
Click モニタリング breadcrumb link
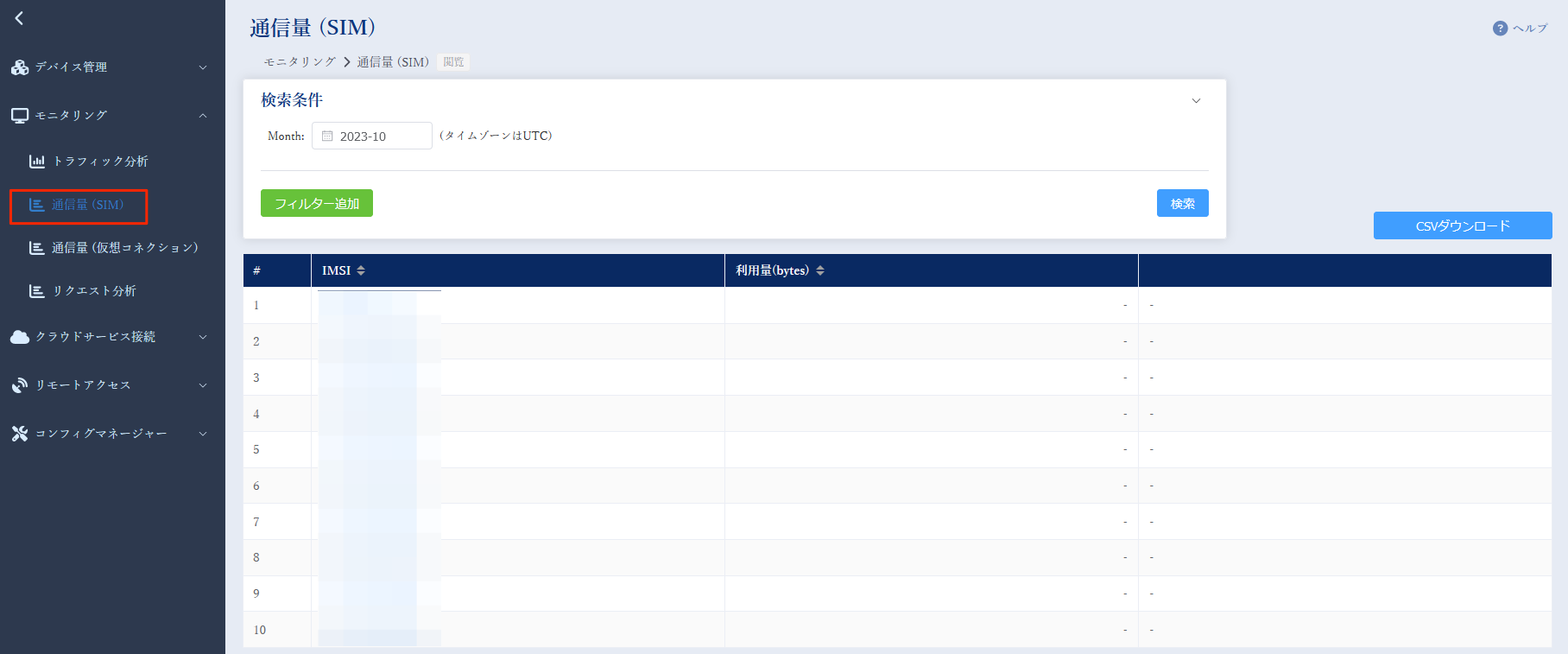(300, 62)
